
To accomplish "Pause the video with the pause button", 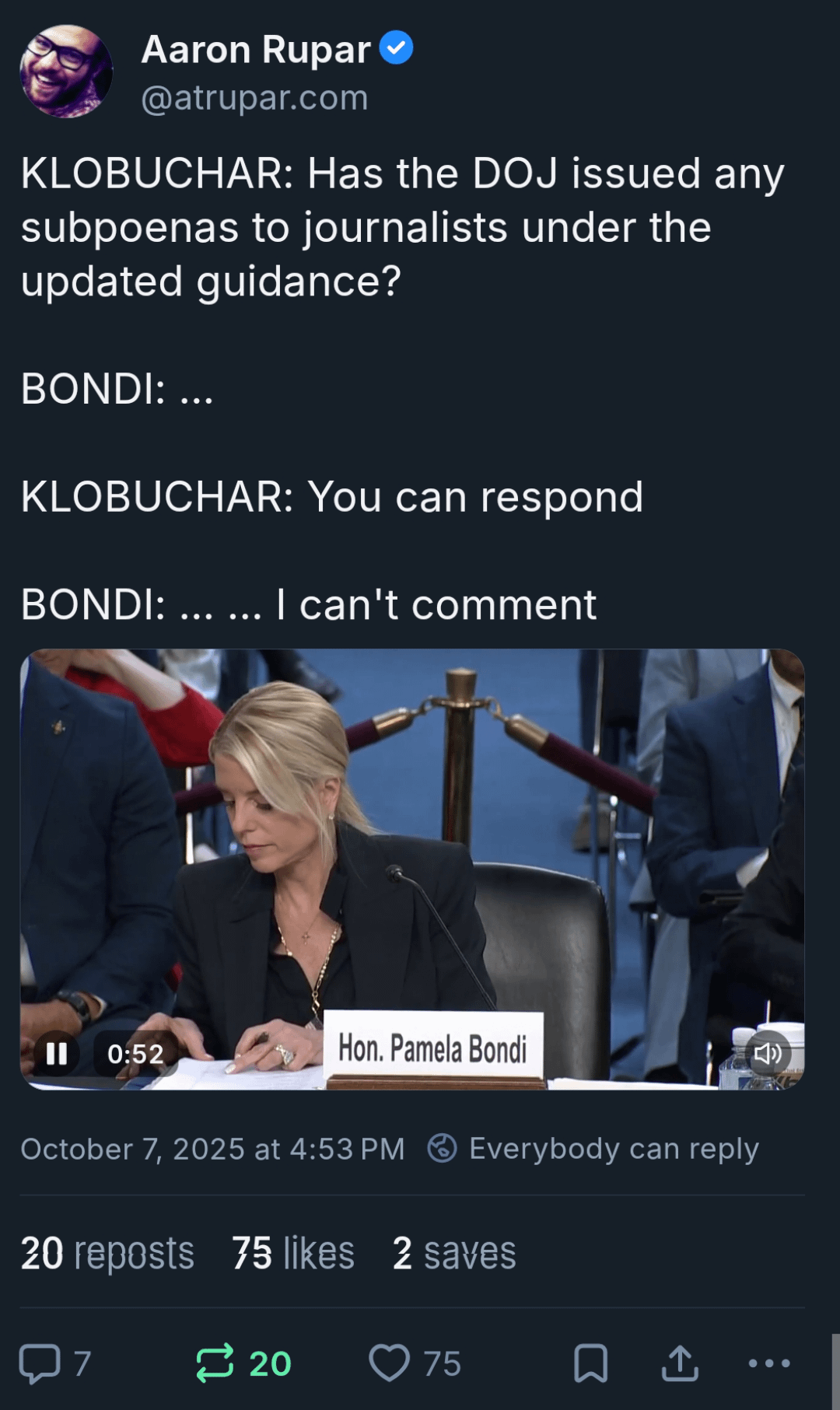I will (x=57, y=1054).
